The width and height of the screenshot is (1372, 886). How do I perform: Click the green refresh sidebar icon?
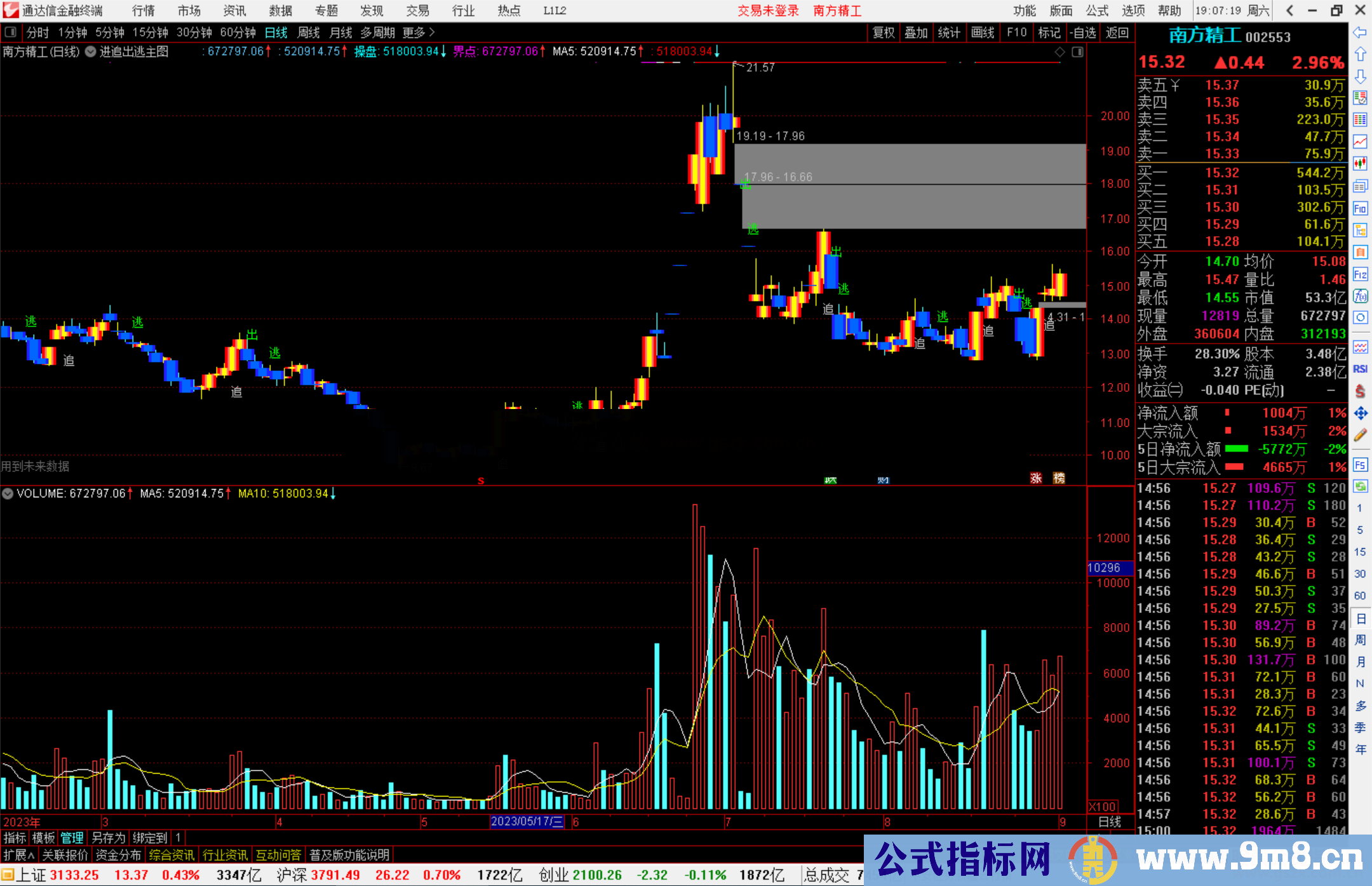point(1360,487)
